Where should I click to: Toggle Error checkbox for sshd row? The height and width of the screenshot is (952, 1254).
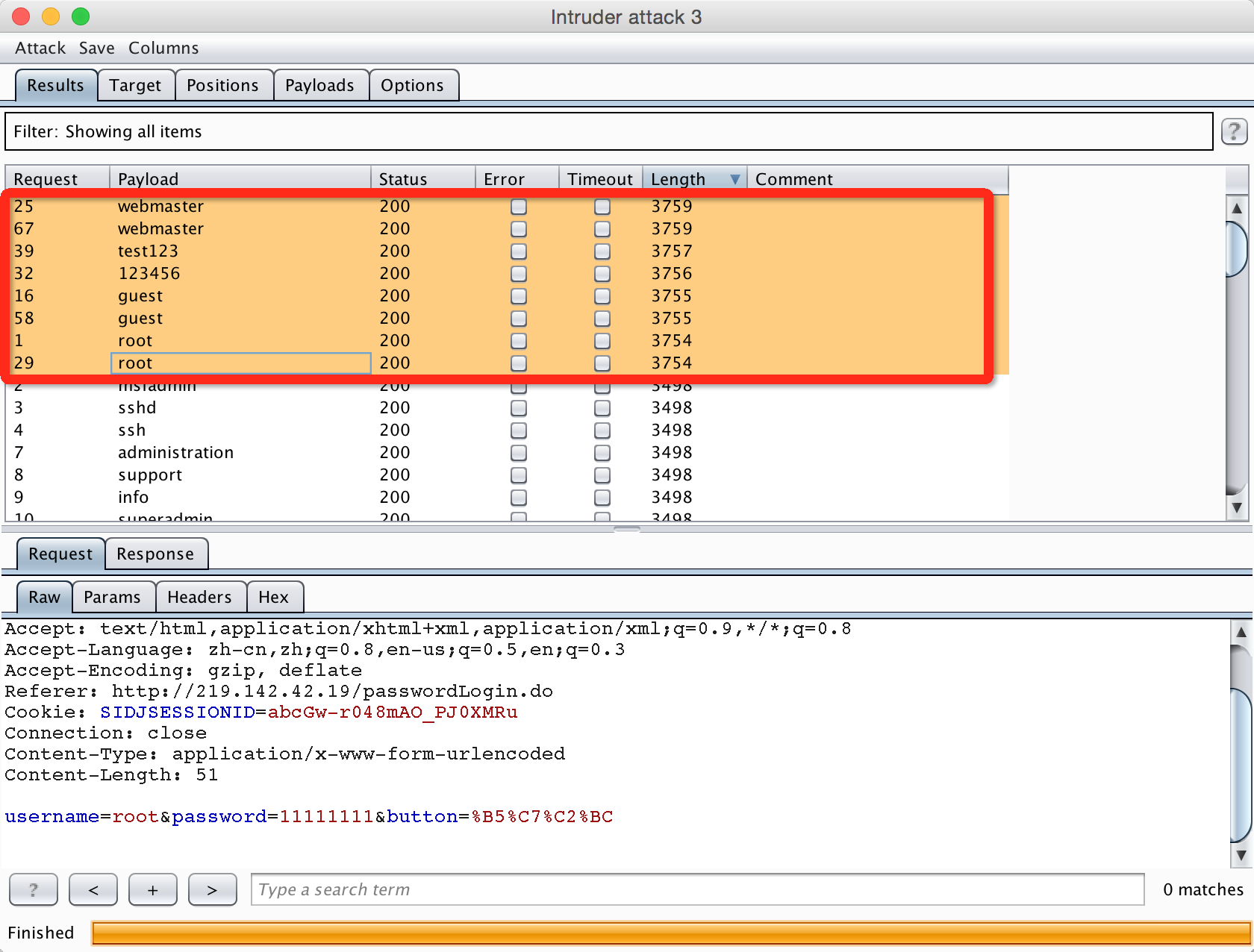[519, 408]
